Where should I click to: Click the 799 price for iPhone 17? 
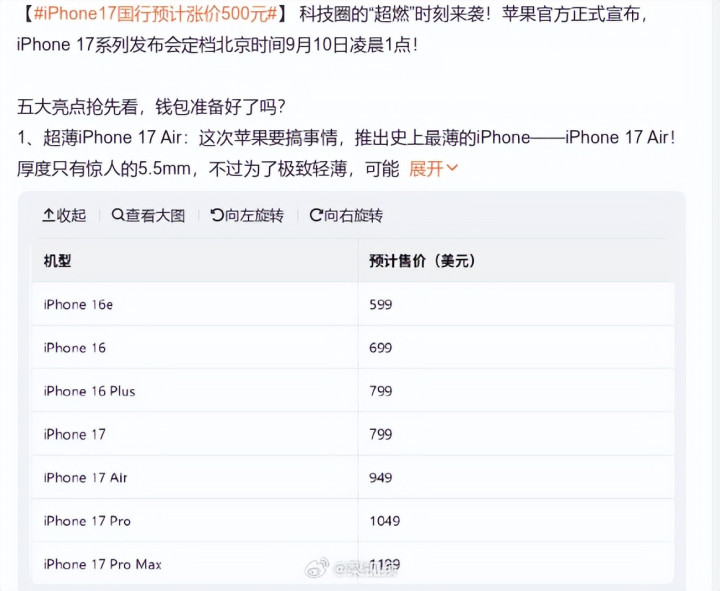[381, 434]
